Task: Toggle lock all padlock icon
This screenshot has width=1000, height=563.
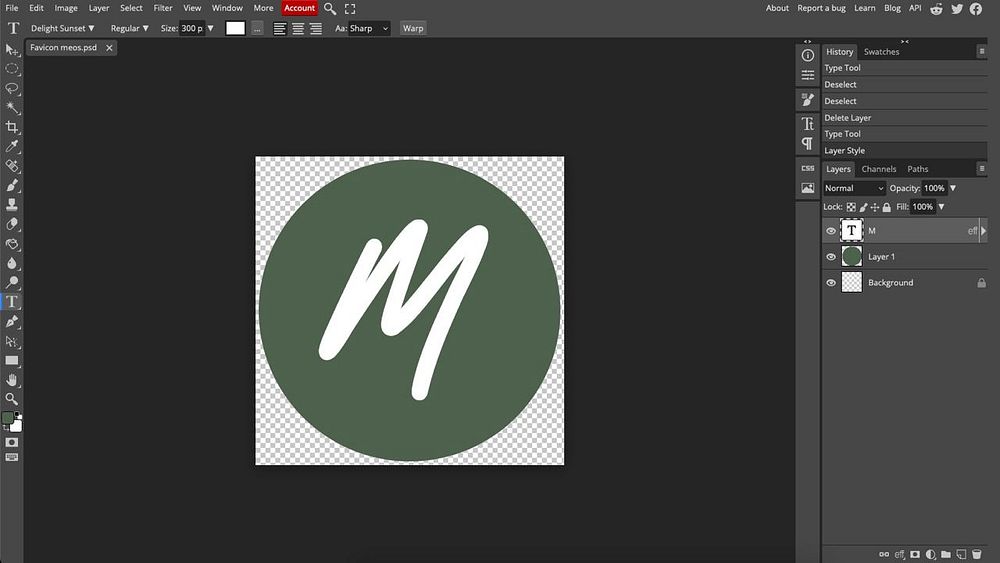Action: [886, 207]
